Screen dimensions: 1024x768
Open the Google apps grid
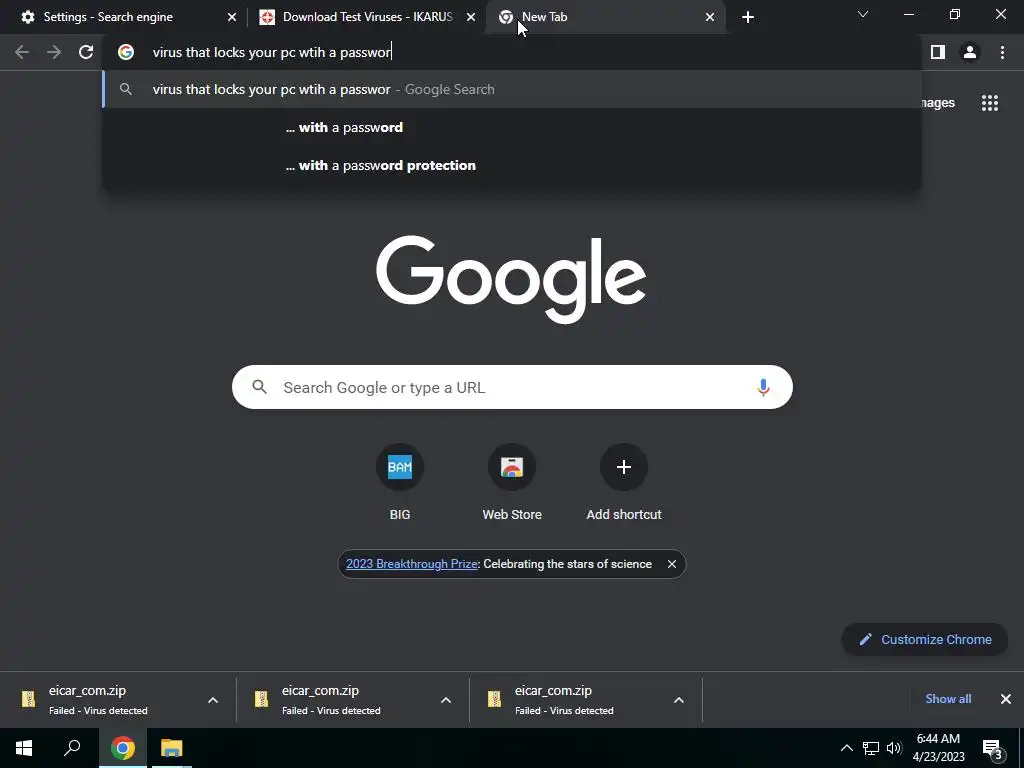coord(990,103)
